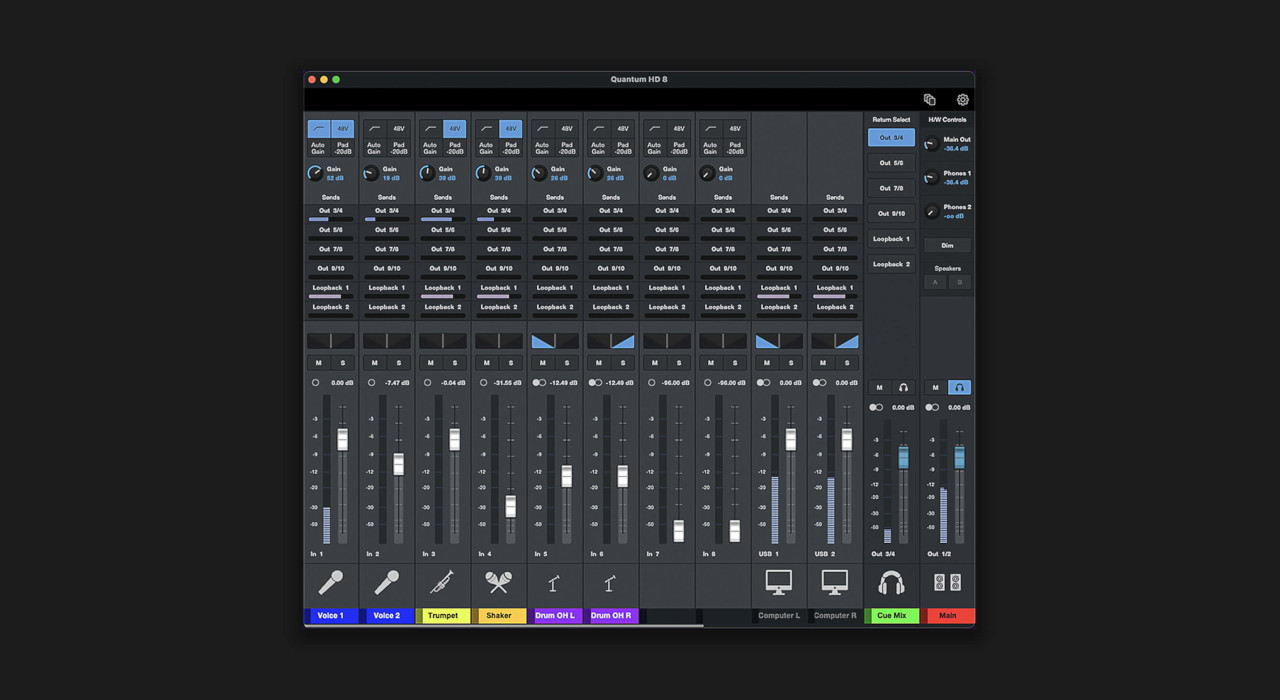This screenshot has height=700, width=1280.
Task: Click the -7.47 dB level value on In 2
Action: tap(398, 383)
